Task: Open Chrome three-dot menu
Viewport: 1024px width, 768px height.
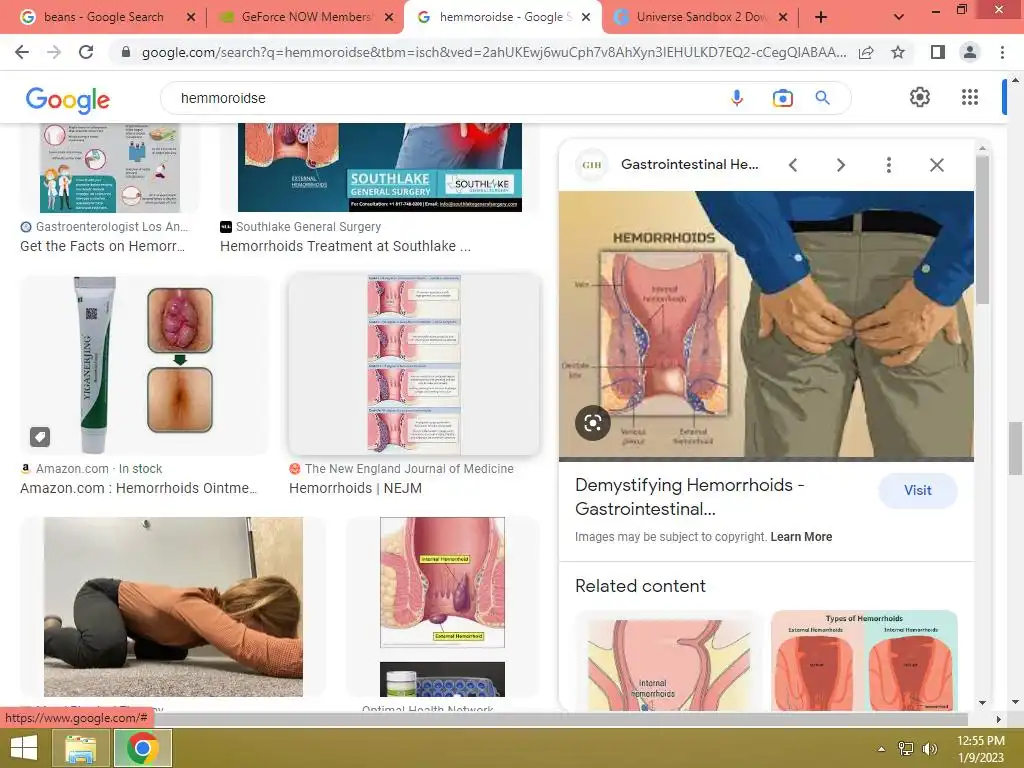Action: 1002,52
